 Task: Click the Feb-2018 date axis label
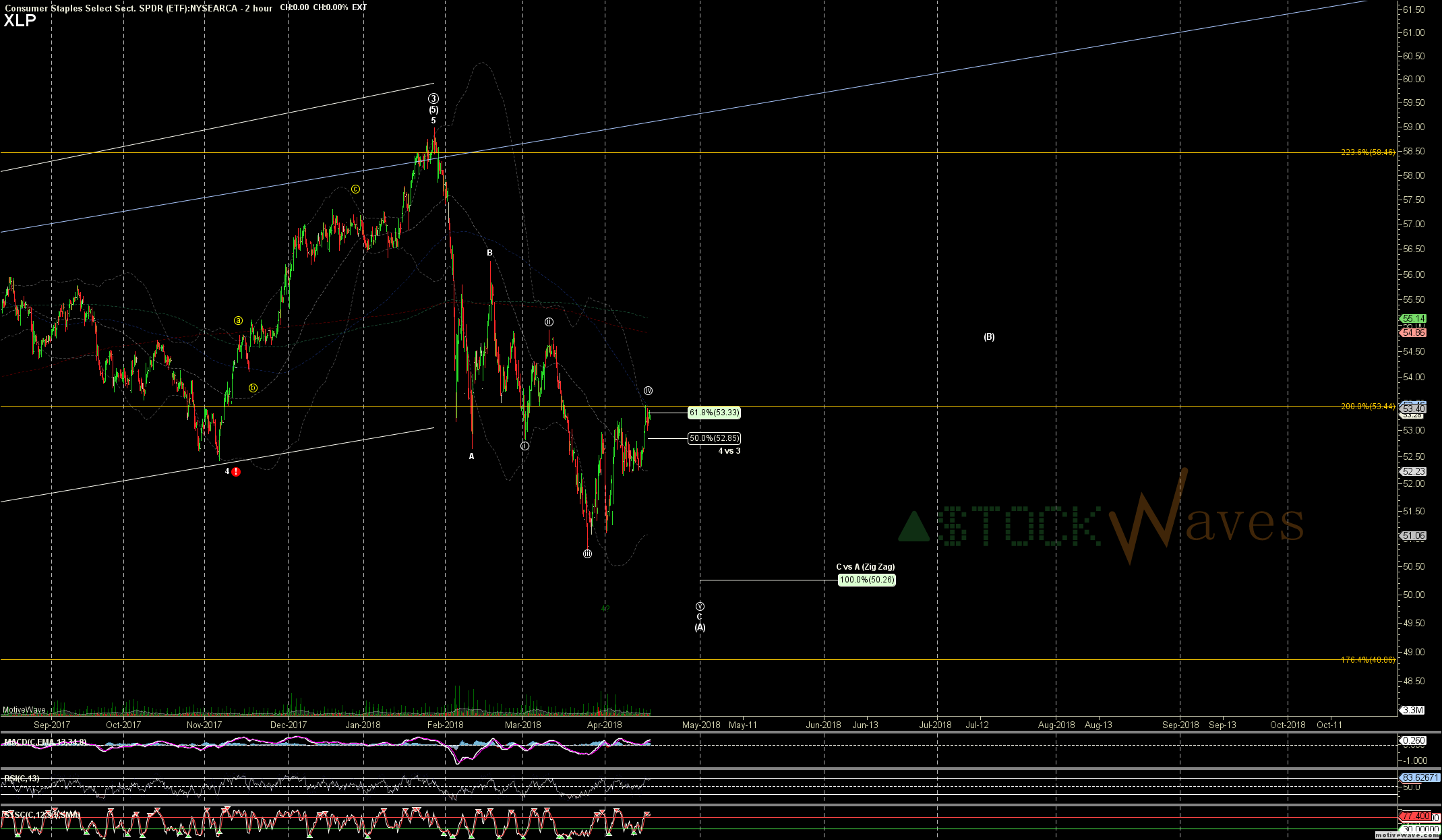tap(446, 725)
